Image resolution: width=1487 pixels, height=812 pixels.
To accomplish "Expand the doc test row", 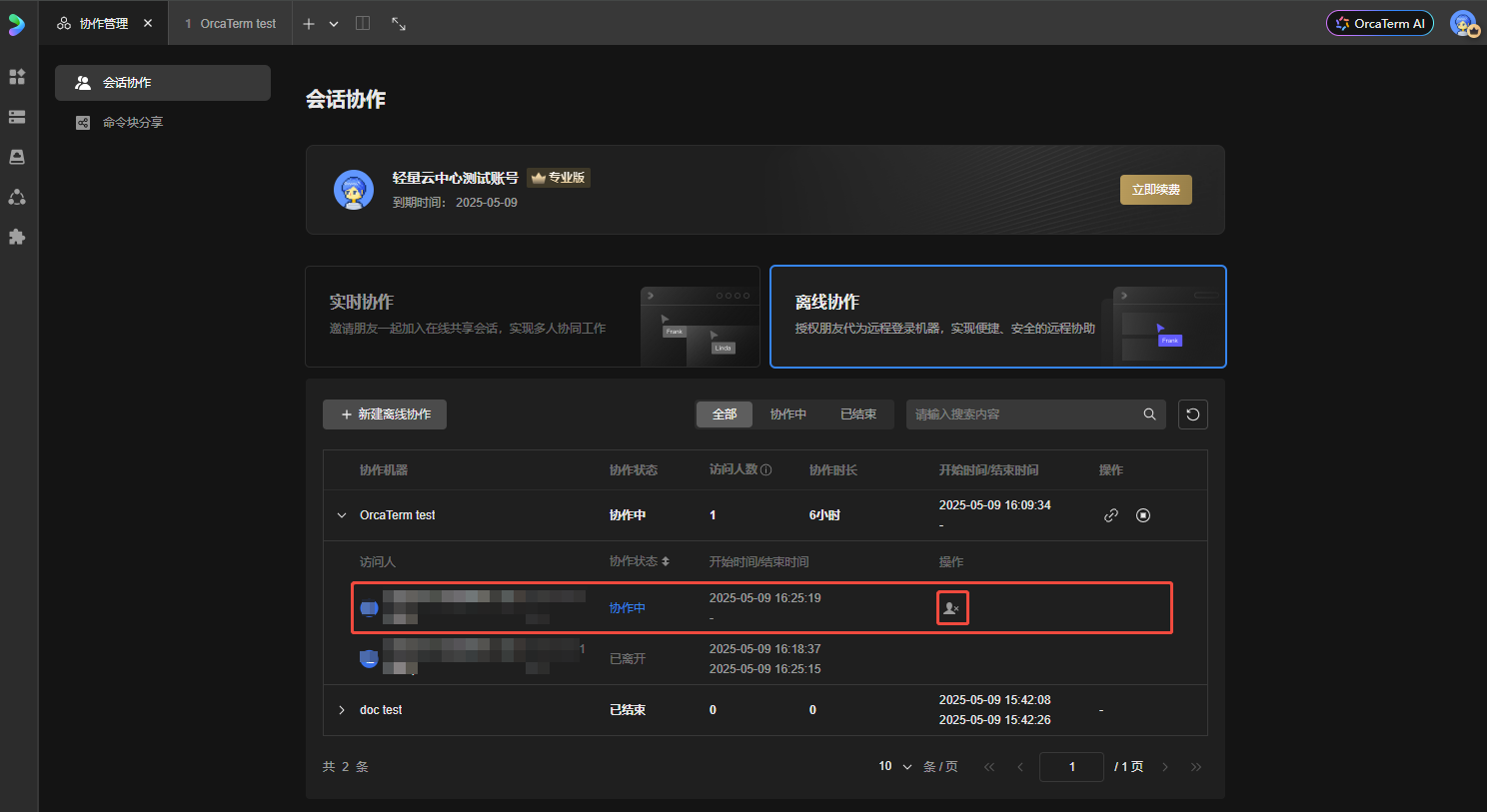I will 342,710.
